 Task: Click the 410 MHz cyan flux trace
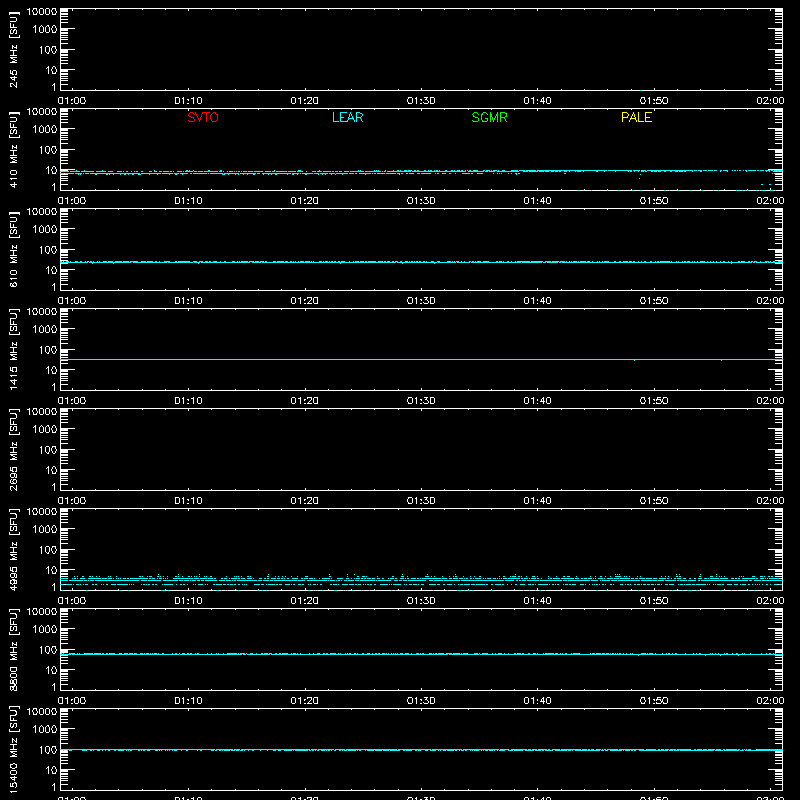click(x=421, y=172)
